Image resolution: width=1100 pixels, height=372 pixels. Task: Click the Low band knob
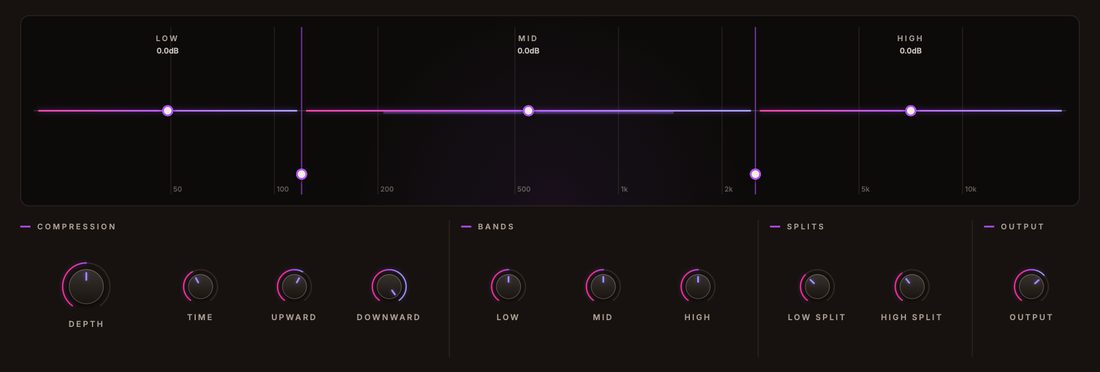click(x=509, y=286)
